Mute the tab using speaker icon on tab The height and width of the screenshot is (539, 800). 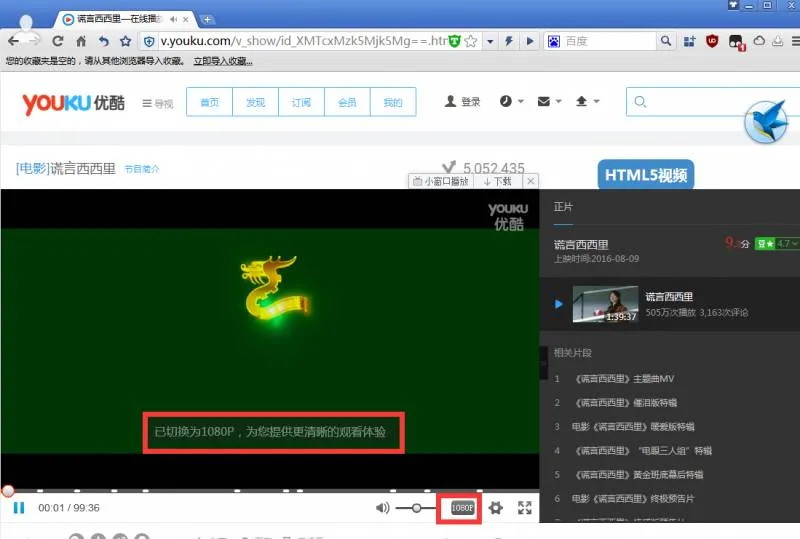tap(173, 19)
